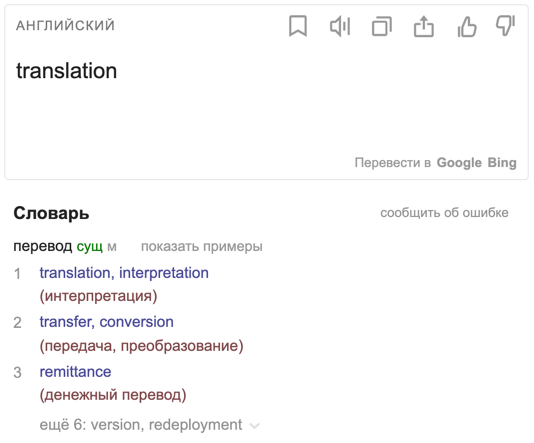Show examples via 'показать примеры'
The height and width of the screenshot is (443, 534).
[x=202, y=246]
